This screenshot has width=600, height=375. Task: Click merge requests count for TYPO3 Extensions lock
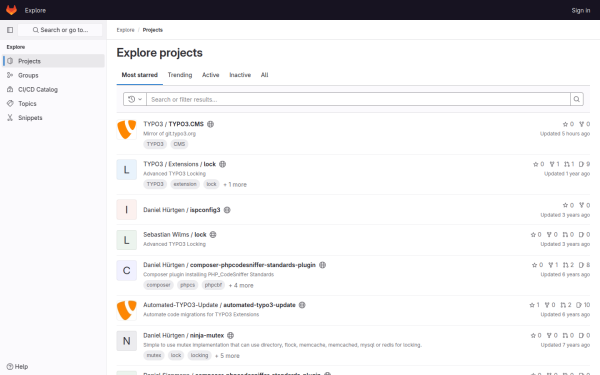coord(569,164)
